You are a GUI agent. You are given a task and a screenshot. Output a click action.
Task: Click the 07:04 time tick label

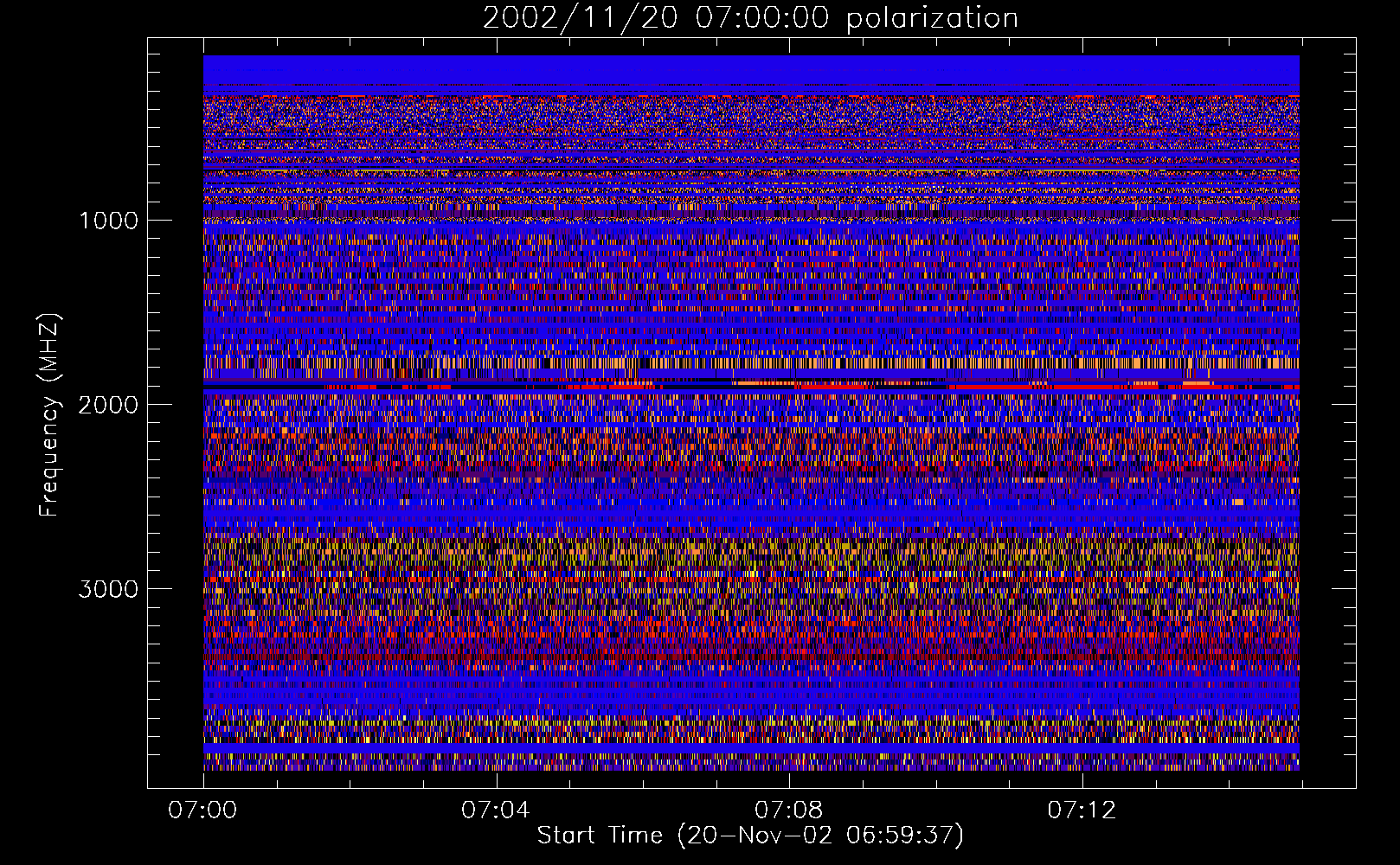[496, 810]
